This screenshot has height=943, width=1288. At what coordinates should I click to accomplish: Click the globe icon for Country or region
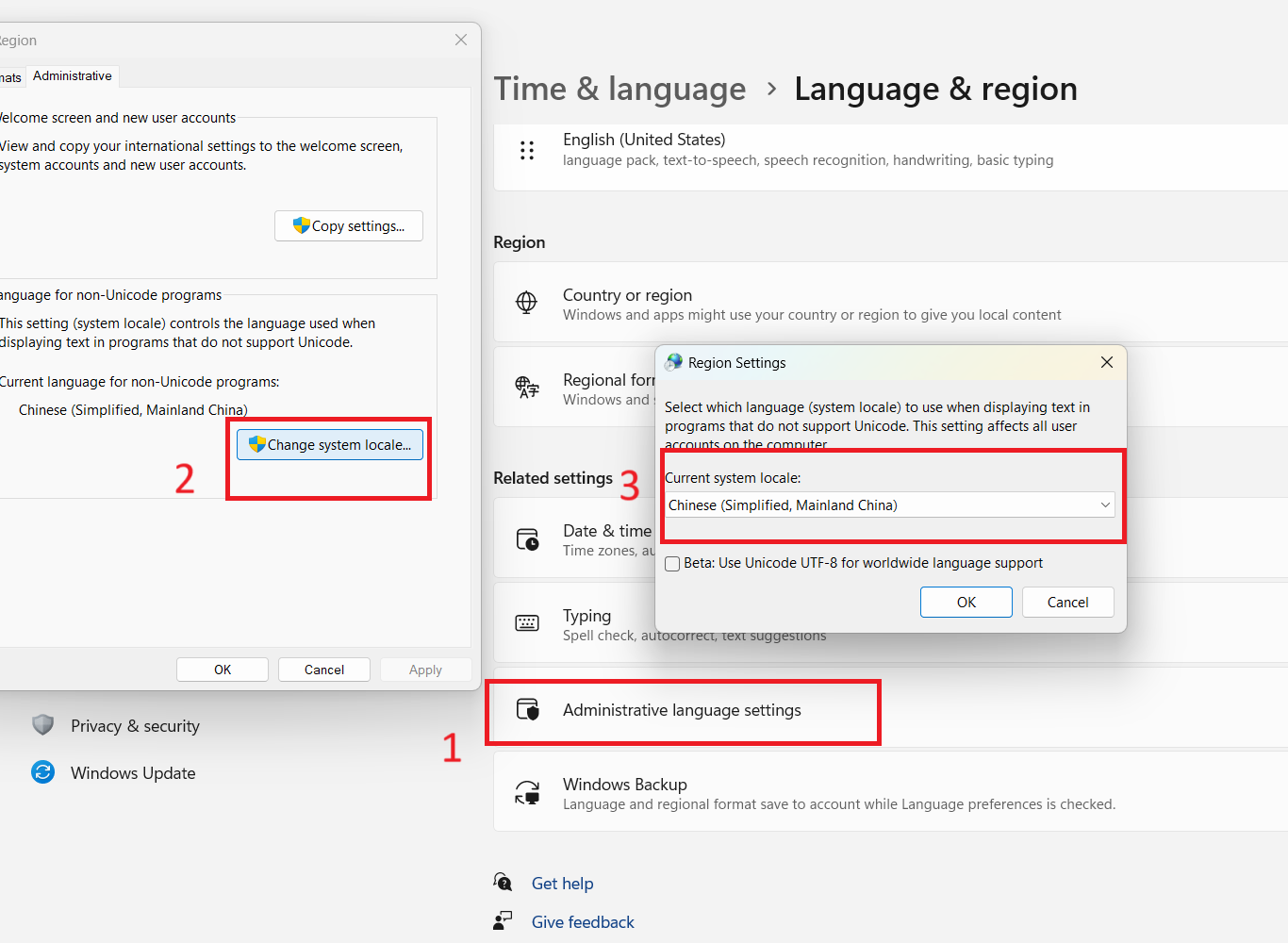[x=527, y=302]
